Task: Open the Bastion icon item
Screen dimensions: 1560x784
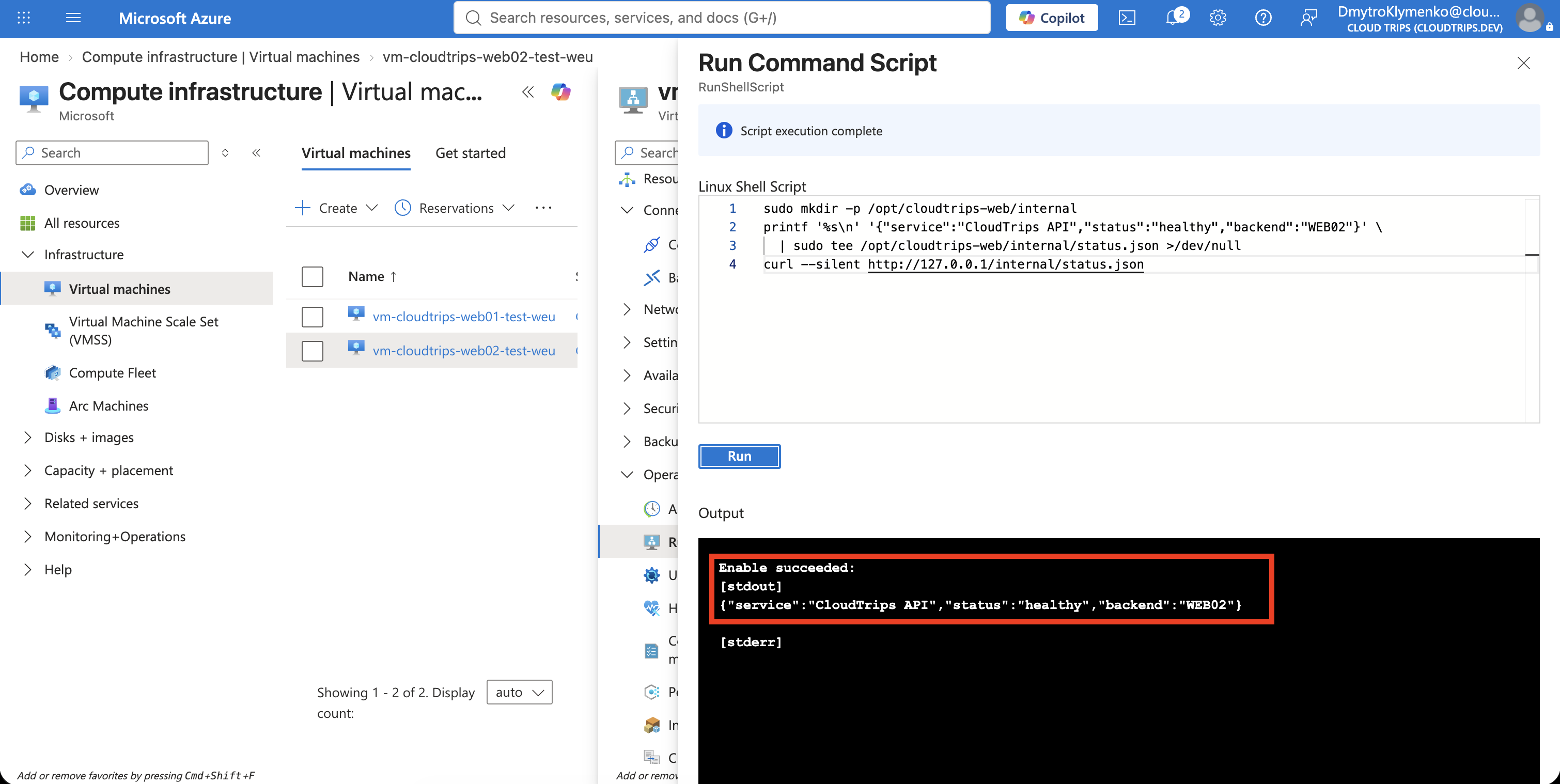Action: 651,277
